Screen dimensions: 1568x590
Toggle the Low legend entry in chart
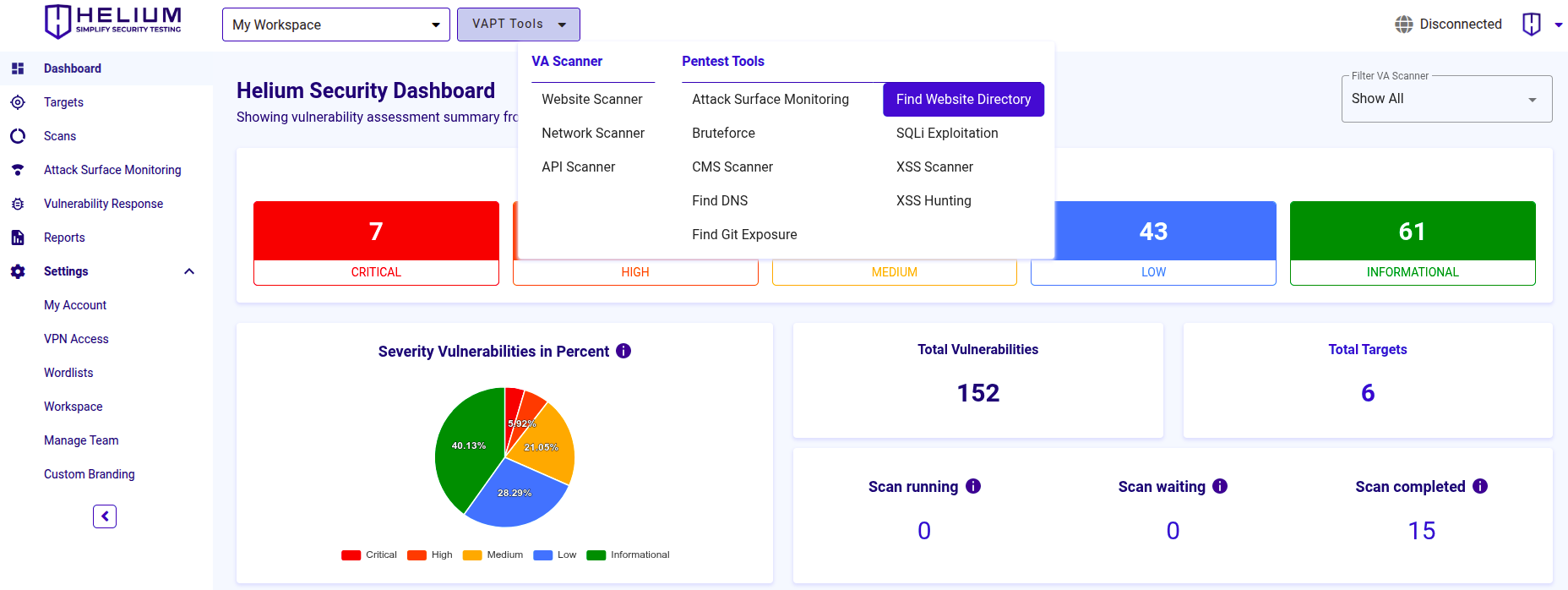pyautogui.click(x=555, y=555)
